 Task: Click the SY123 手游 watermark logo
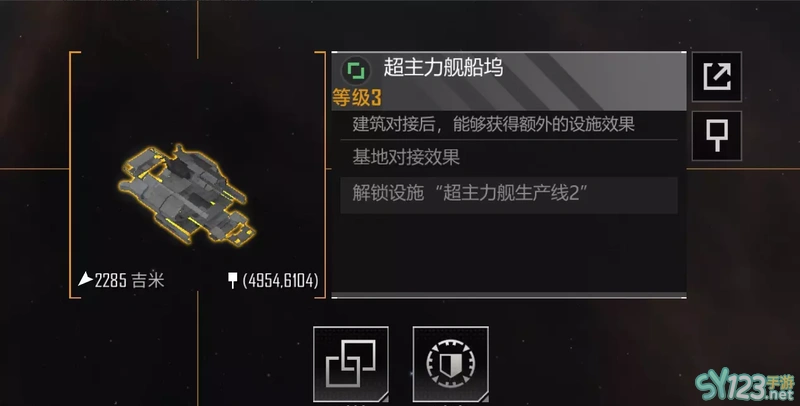coord(745,386)
